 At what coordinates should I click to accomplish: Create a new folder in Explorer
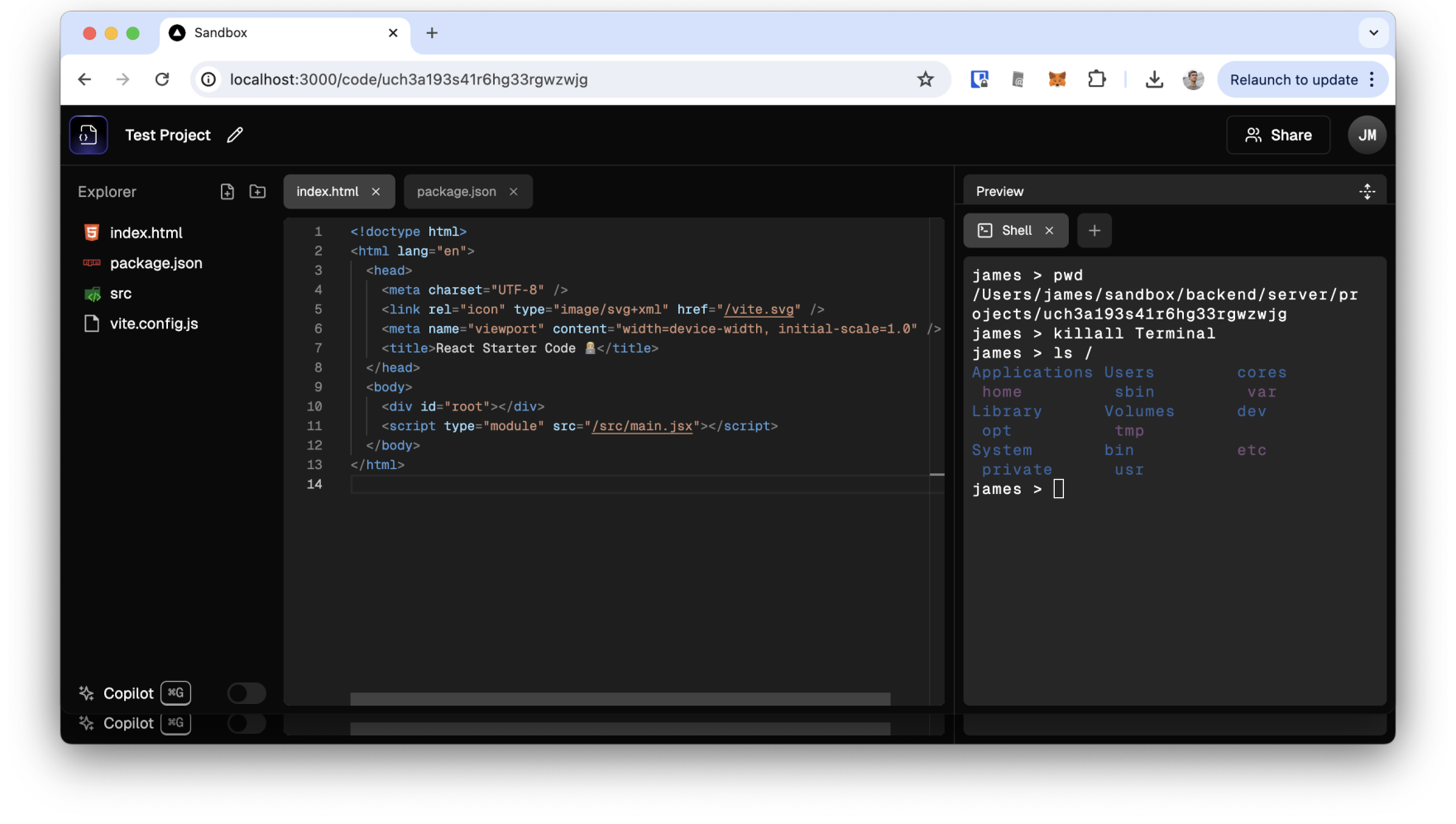[257, 191]
